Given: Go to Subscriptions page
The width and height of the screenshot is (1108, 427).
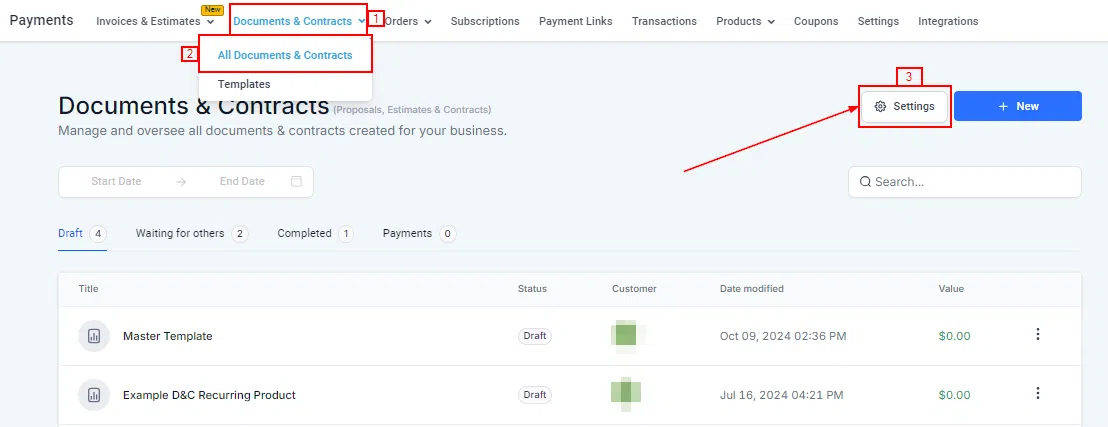Looking at the screenshot, I should [485, 21].
